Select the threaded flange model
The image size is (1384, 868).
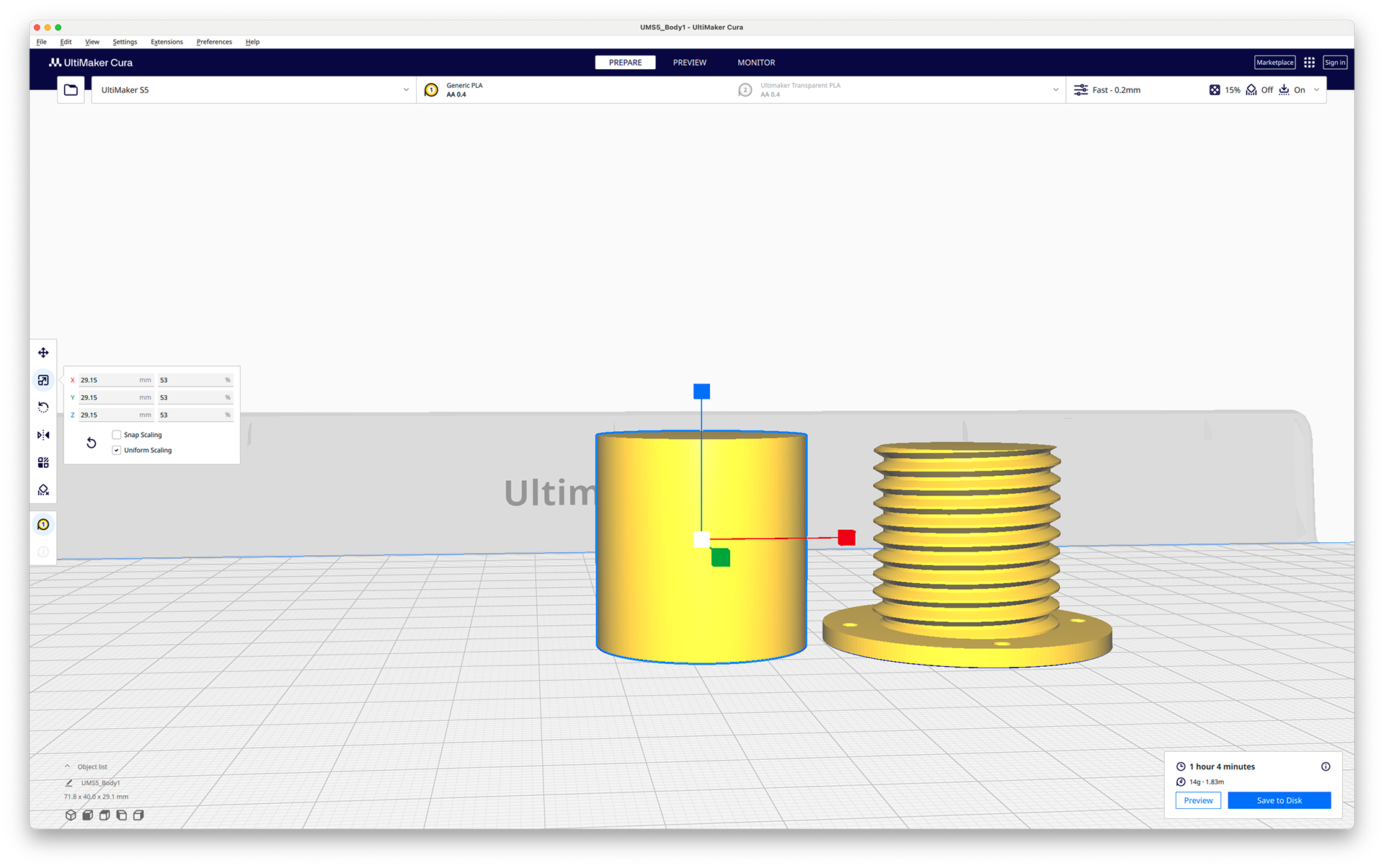coord(967,555)
